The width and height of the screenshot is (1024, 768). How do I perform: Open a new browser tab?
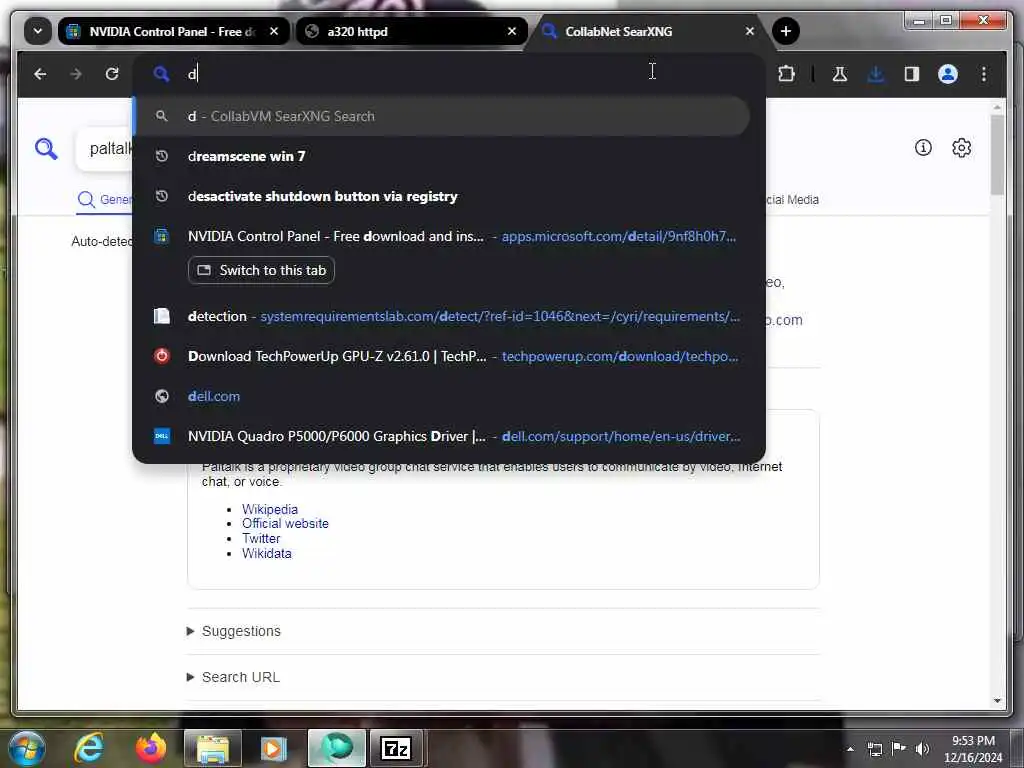tap(786, 31)
